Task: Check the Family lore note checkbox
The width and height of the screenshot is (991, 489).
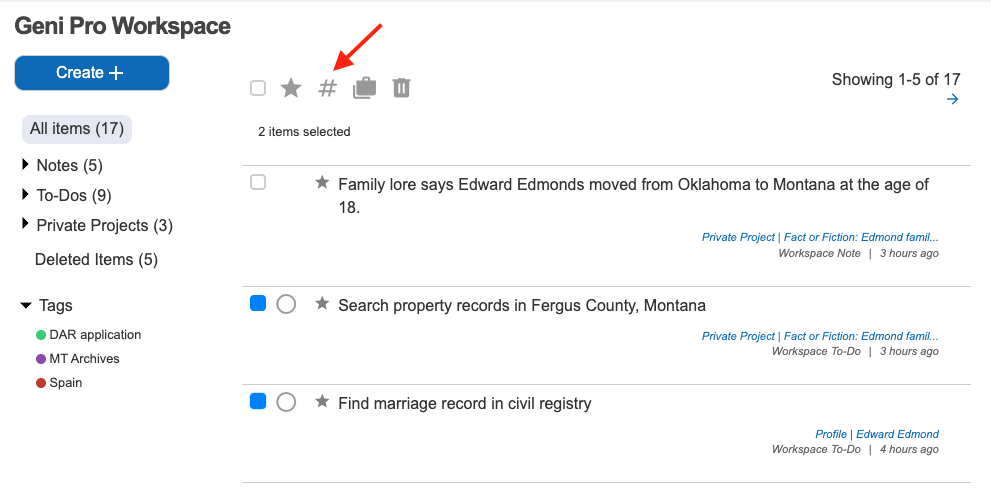Action: [258, 182]
